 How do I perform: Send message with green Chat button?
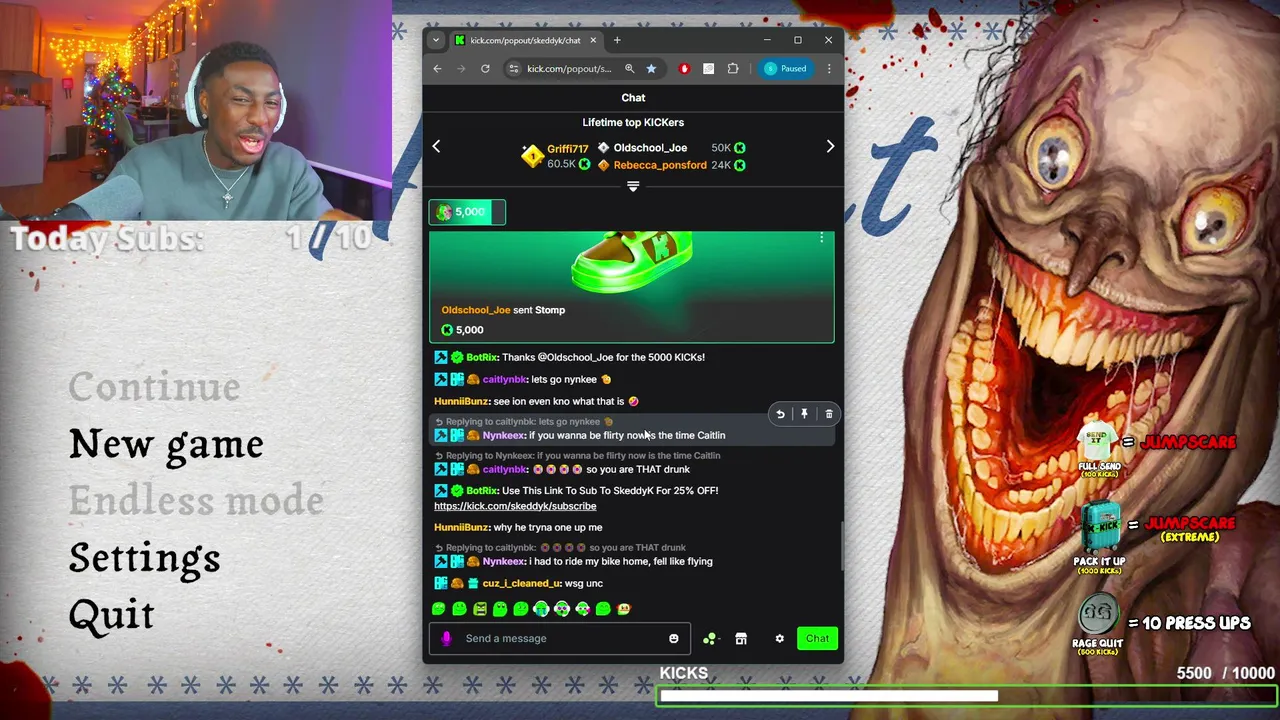(817, 638)
